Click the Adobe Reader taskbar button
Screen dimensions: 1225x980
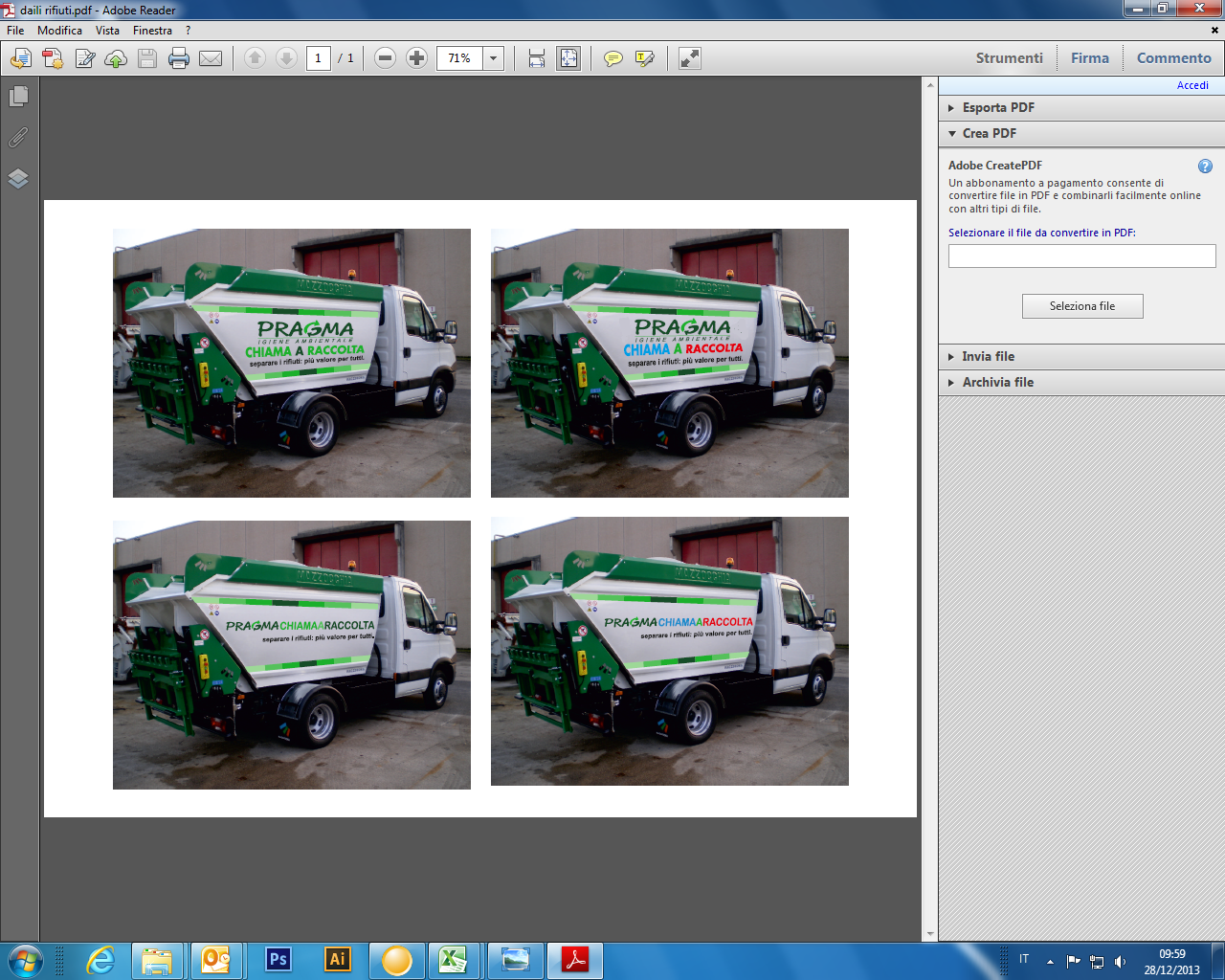575,960
